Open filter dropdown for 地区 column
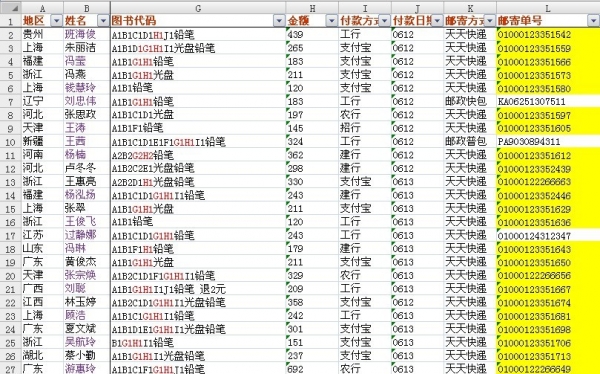 (x=57, y=21)
